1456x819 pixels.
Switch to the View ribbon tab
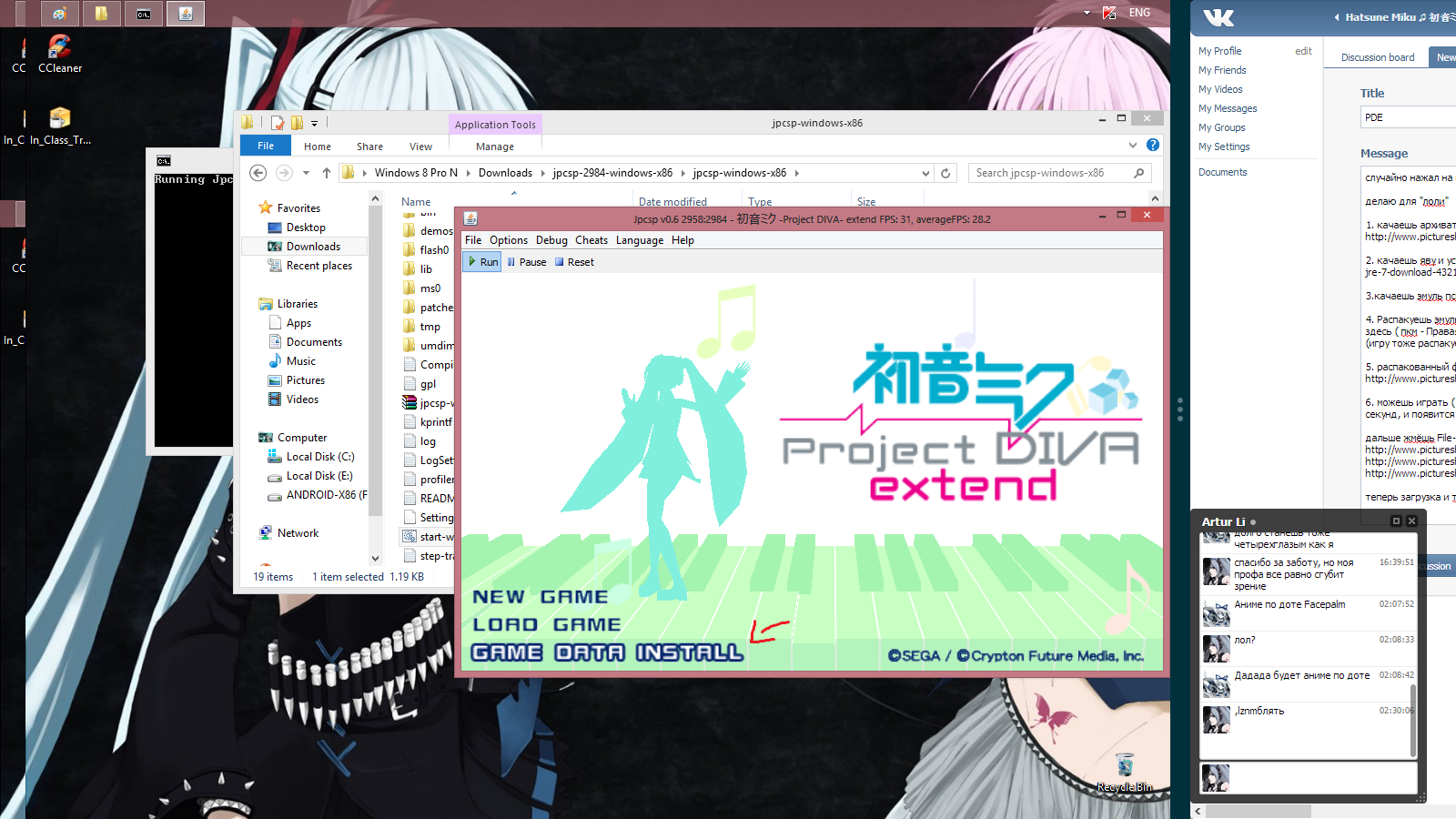pos(420,147)
